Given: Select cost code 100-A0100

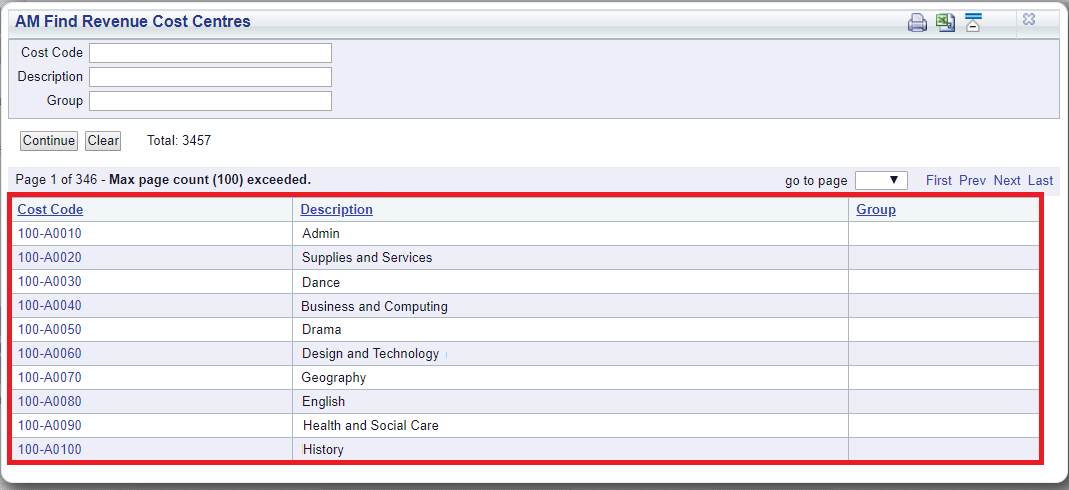Looking at the screenshot, I should click(x=49, y=449).
